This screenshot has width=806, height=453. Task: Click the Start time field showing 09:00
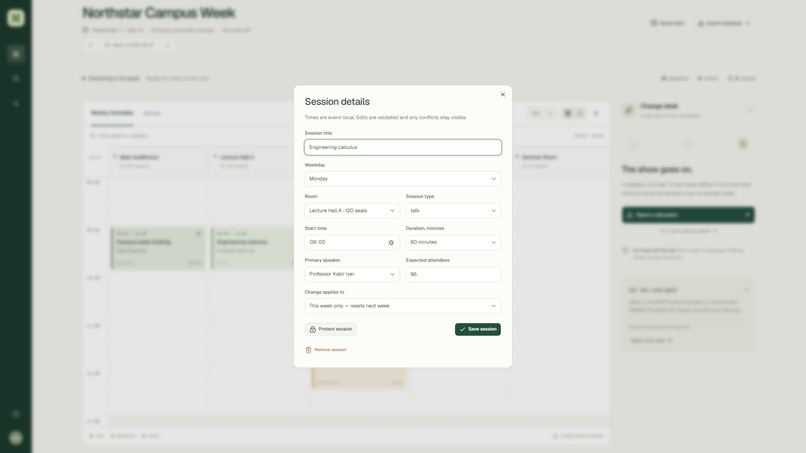352,242
